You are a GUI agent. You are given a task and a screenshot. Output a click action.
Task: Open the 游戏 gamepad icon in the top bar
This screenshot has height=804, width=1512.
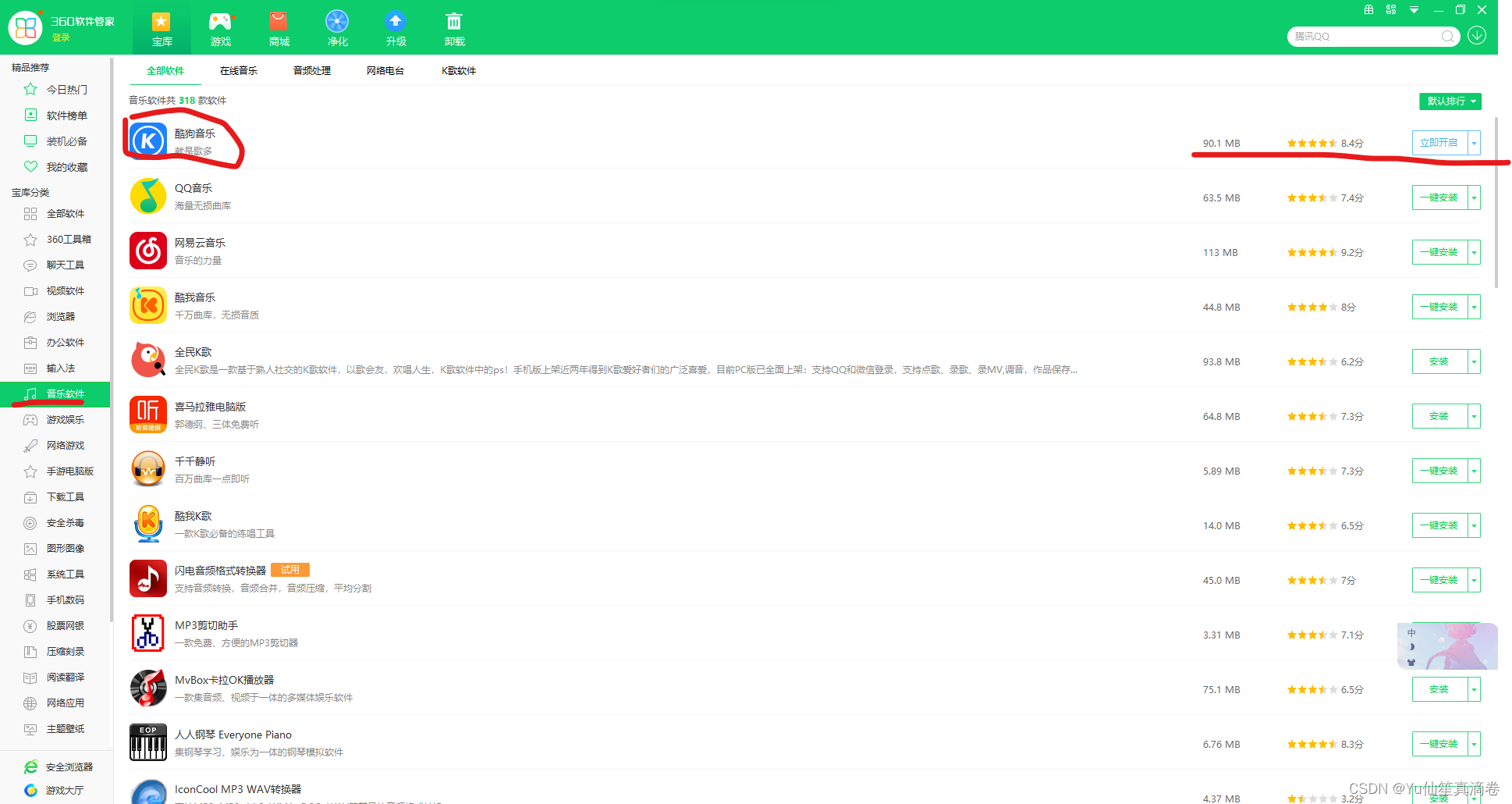pyautogui.click(x=221, y=22)
